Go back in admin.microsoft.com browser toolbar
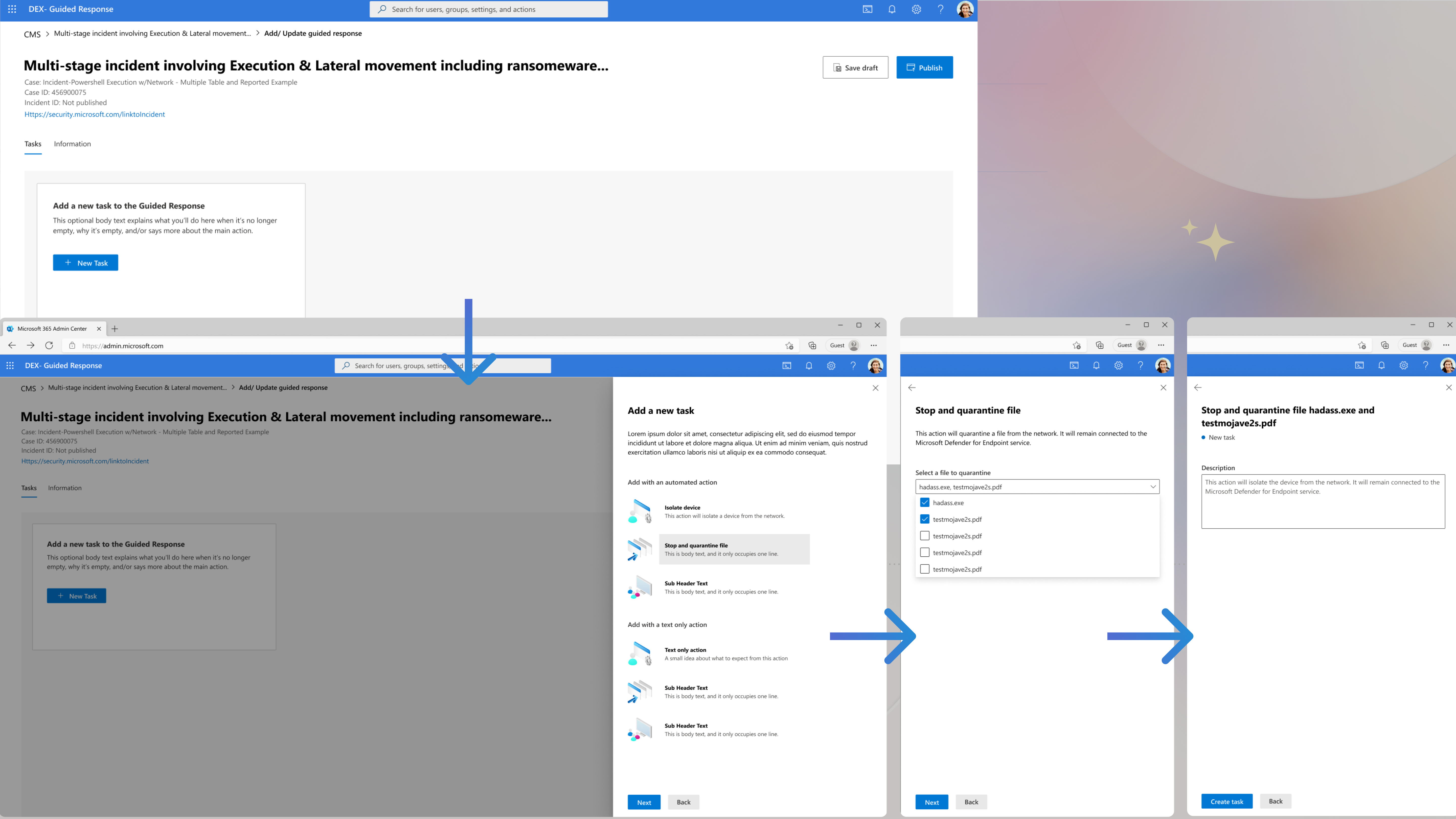Screen dimensions: 1456x819 [12, 345]
